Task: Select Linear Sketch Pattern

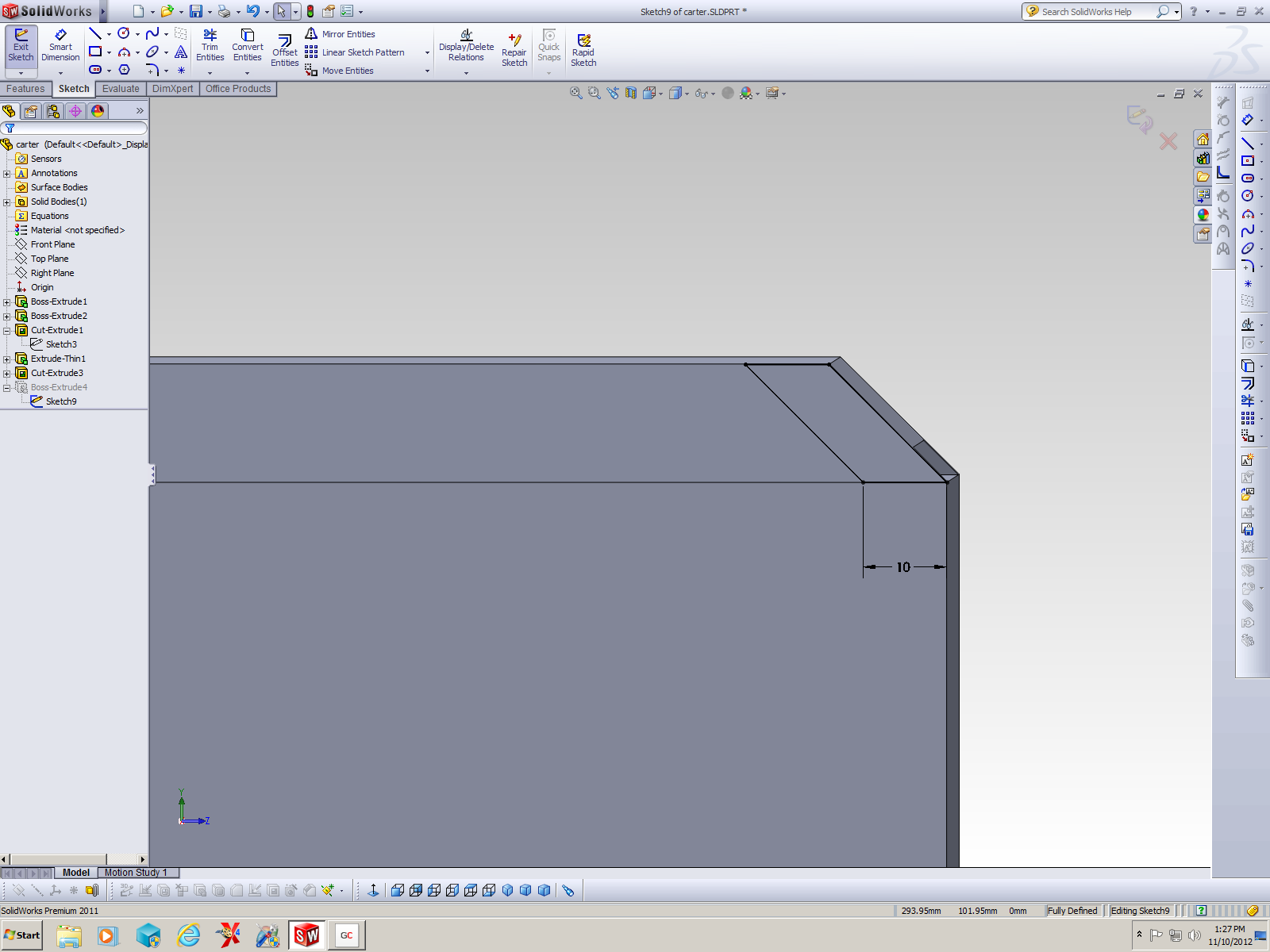Action: point(355,52)
